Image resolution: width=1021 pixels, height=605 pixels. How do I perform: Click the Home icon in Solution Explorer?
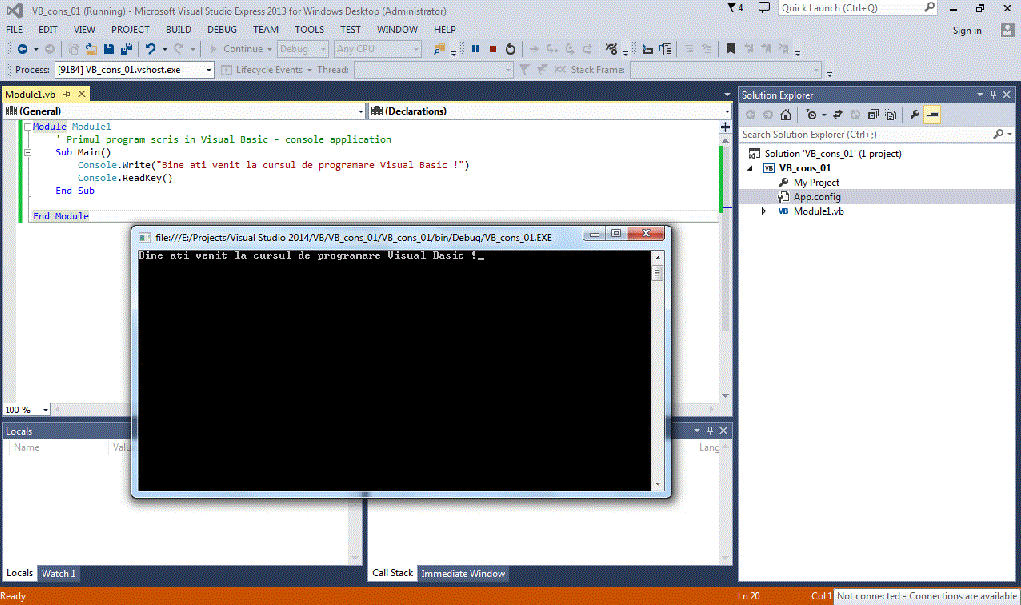[786, 115]
